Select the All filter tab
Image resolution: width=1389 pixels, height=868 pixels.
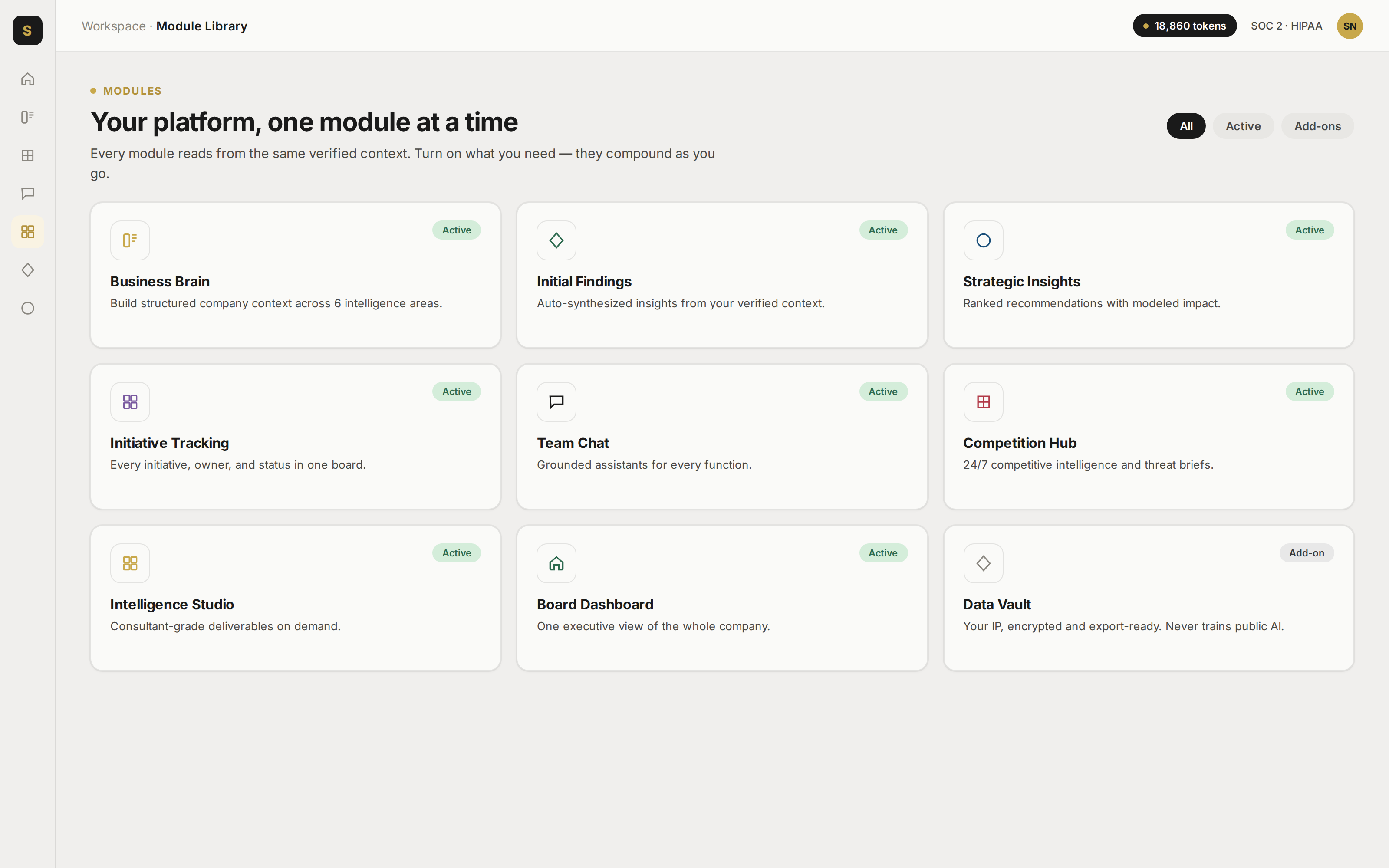coord(1186,126)
